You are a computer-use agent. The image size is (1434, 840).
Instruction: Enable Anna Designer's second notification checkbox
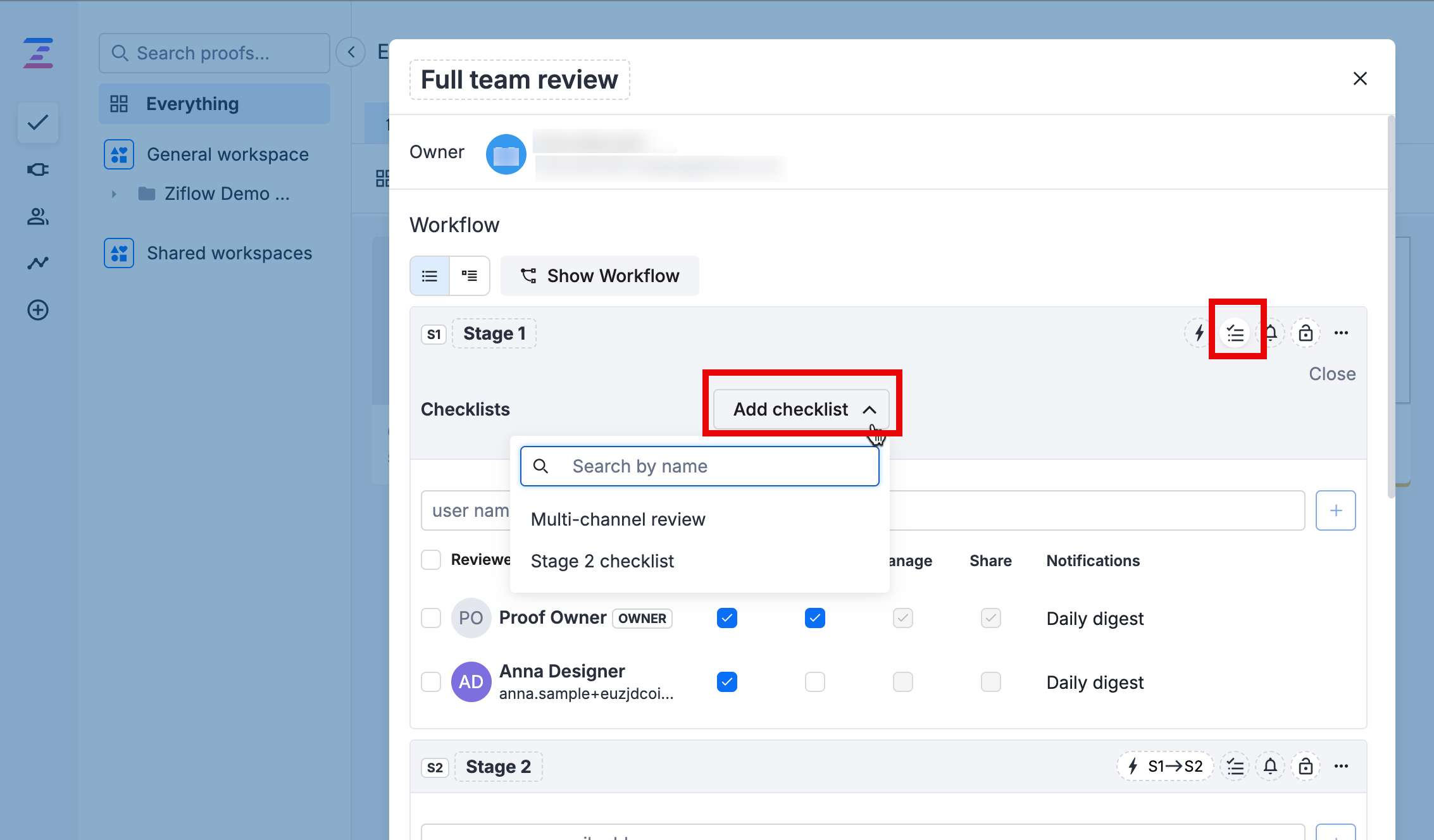pos(814,682)
